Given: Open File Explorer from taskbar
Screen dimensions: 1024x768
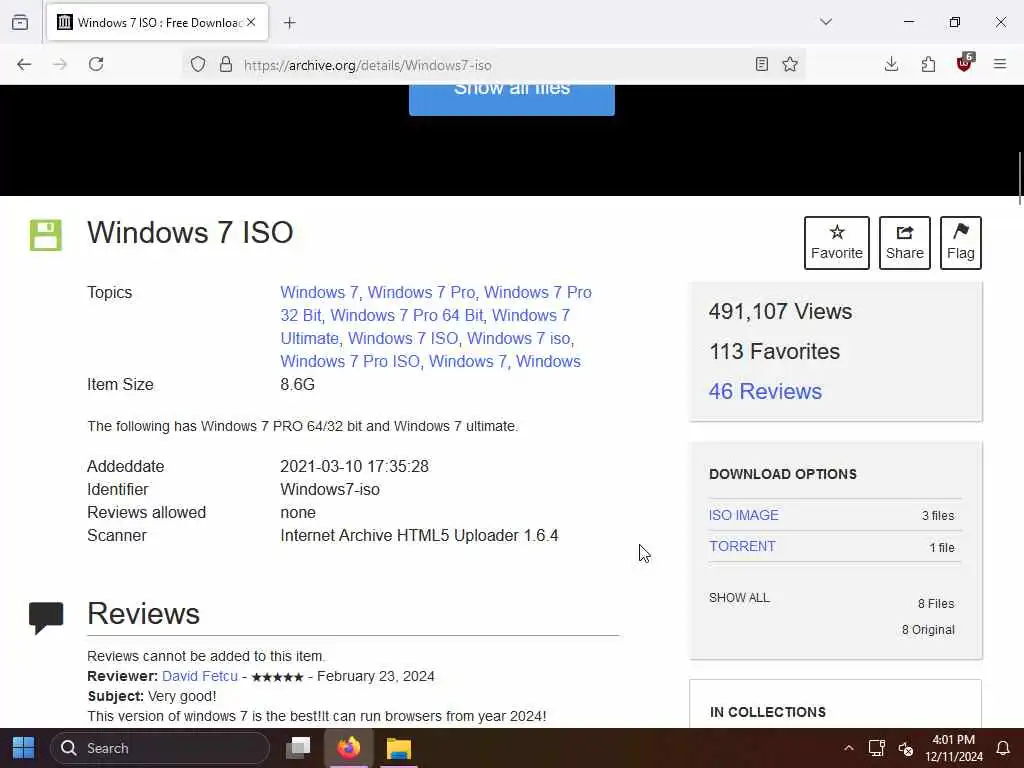Looking at the screenshot, I should pyautogui.click(x=398, y=748).
